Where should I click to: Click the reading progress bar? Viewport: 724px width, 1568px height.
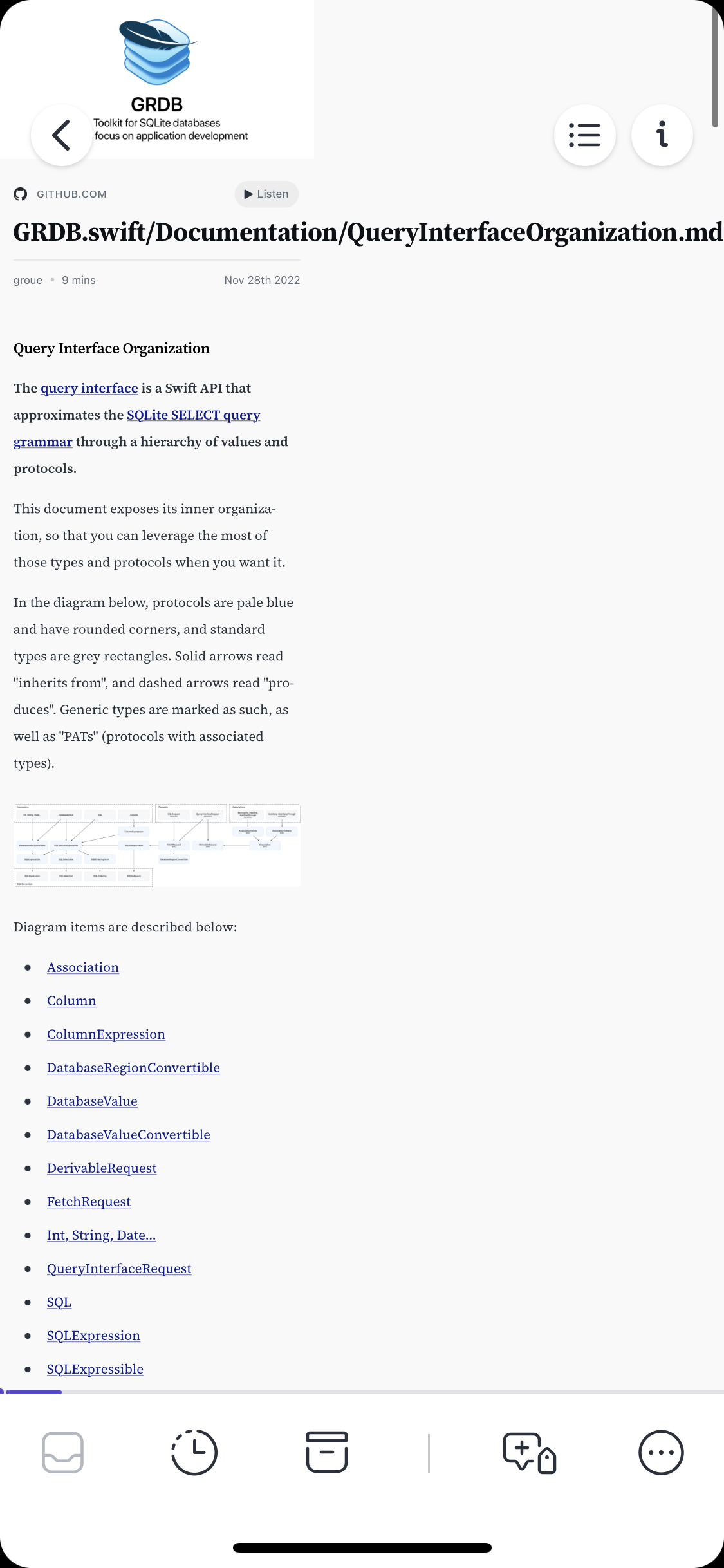pyautogui.click(x=362, y=1392)
